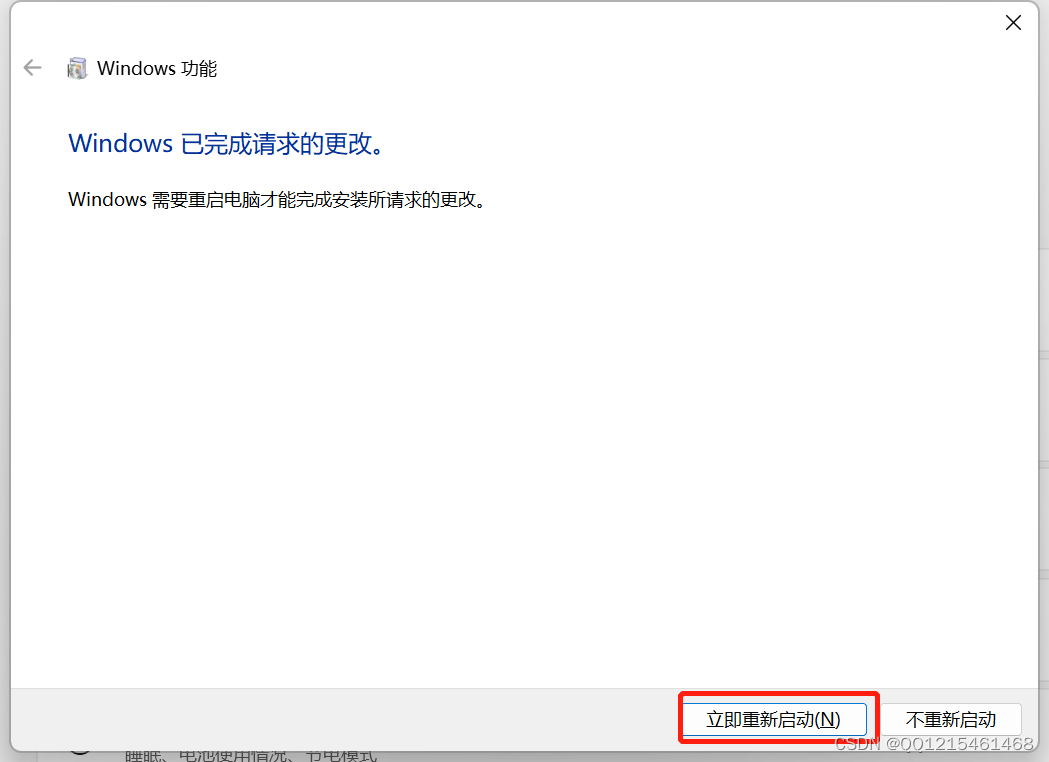Click the message Windows 需要重启电脑才能完成安装所请求的更改。
Viewport: 1049px width, 762px height.
point(278,199)
